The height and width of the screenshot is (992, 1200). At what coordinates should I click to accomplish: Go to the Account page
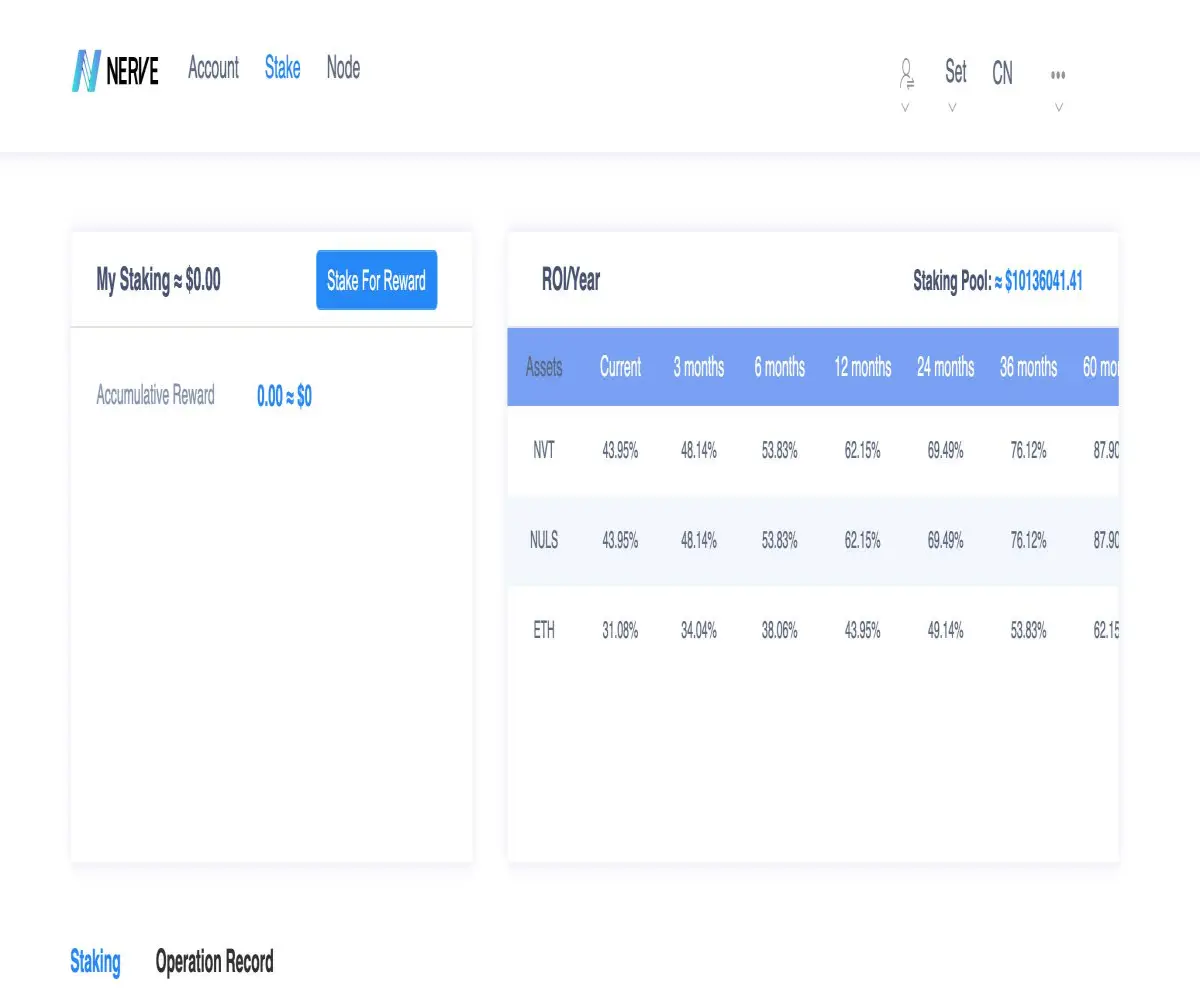click(x=214, y=68)
